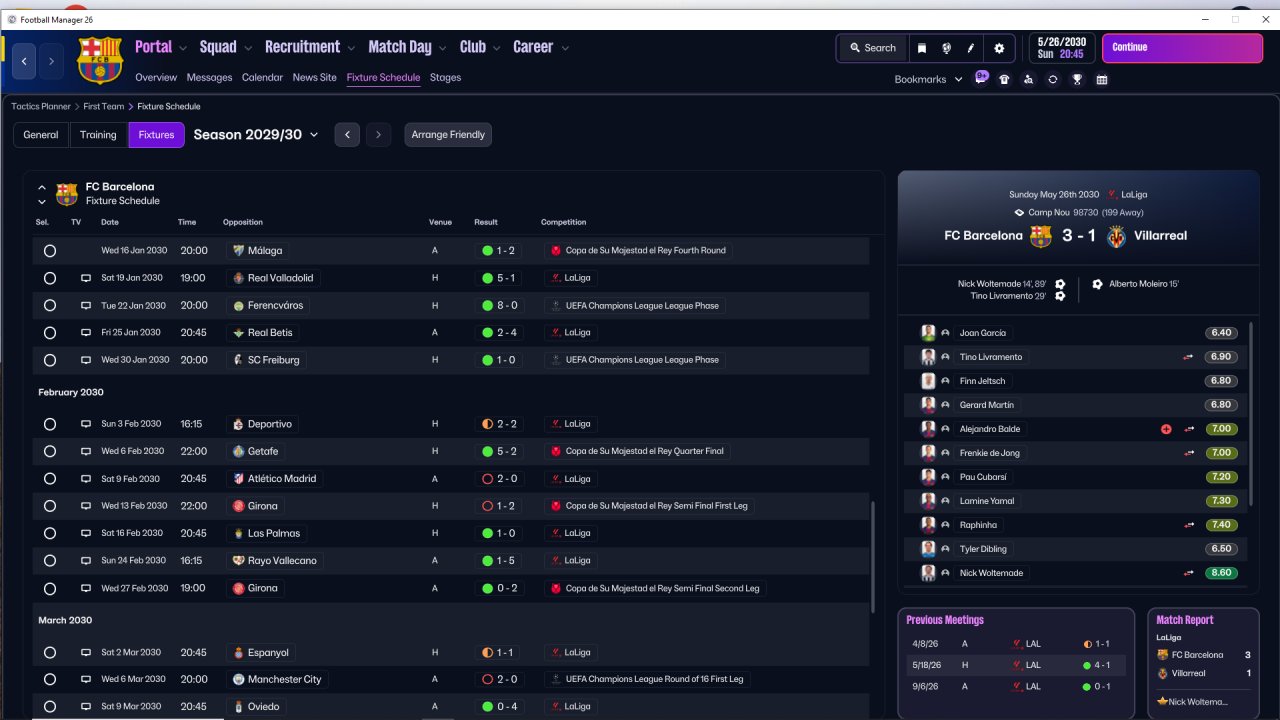This screenshot has height=720, width=1280.
Task: Switch to the Training tab
Action: click(x=98, y=135)
